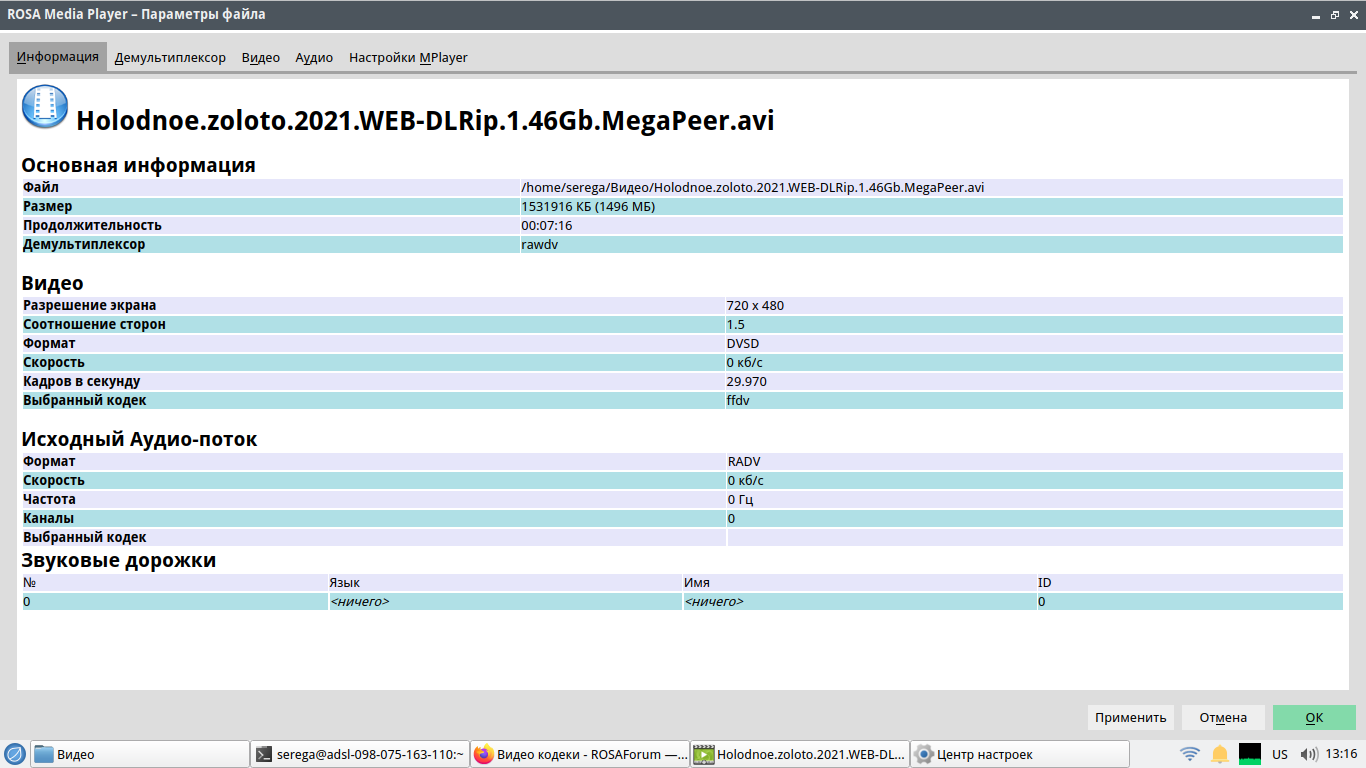This screenshot has width=1366, height=768.
Task: Cancel with the Отмена button
Action: coord(1223,717)
